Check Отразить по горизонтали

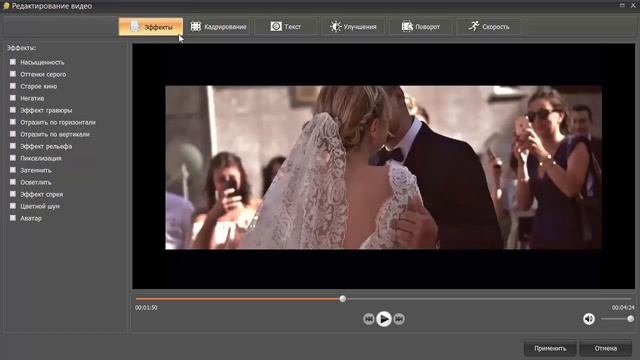point(13,122)
